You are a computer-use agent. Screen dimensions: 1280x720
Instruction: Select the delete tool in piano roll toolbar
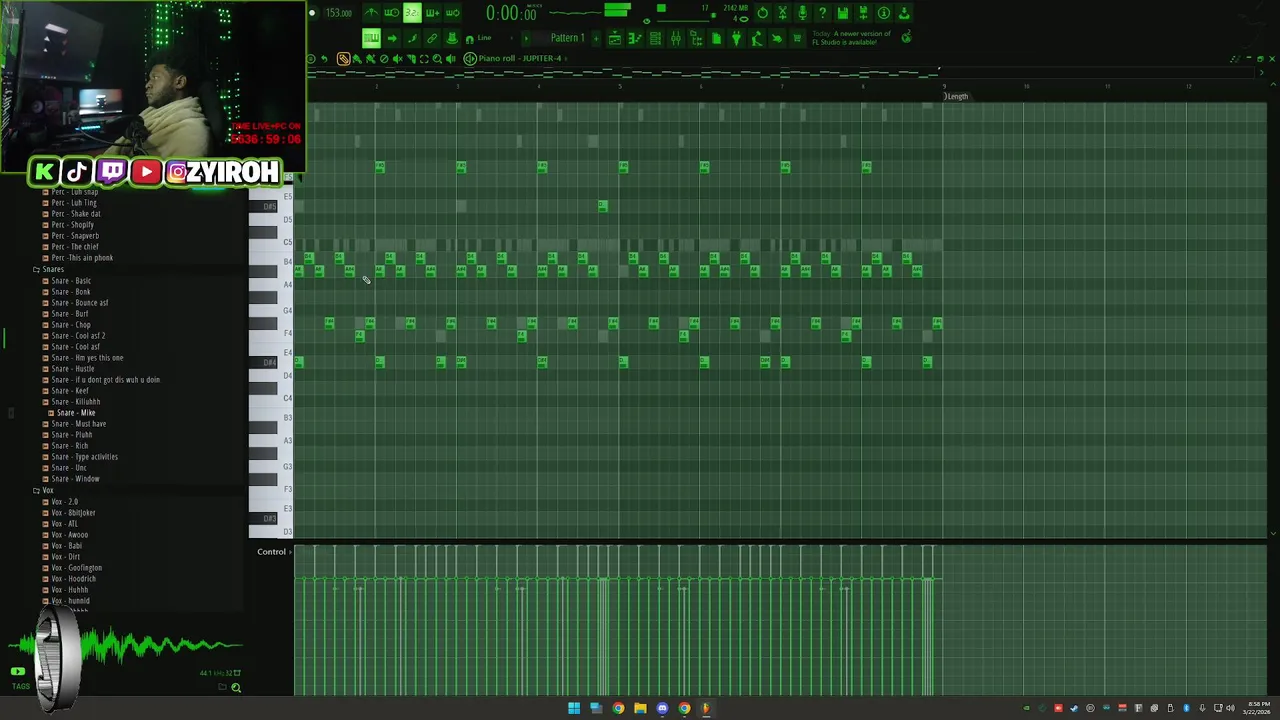click(x=384, y=58)
